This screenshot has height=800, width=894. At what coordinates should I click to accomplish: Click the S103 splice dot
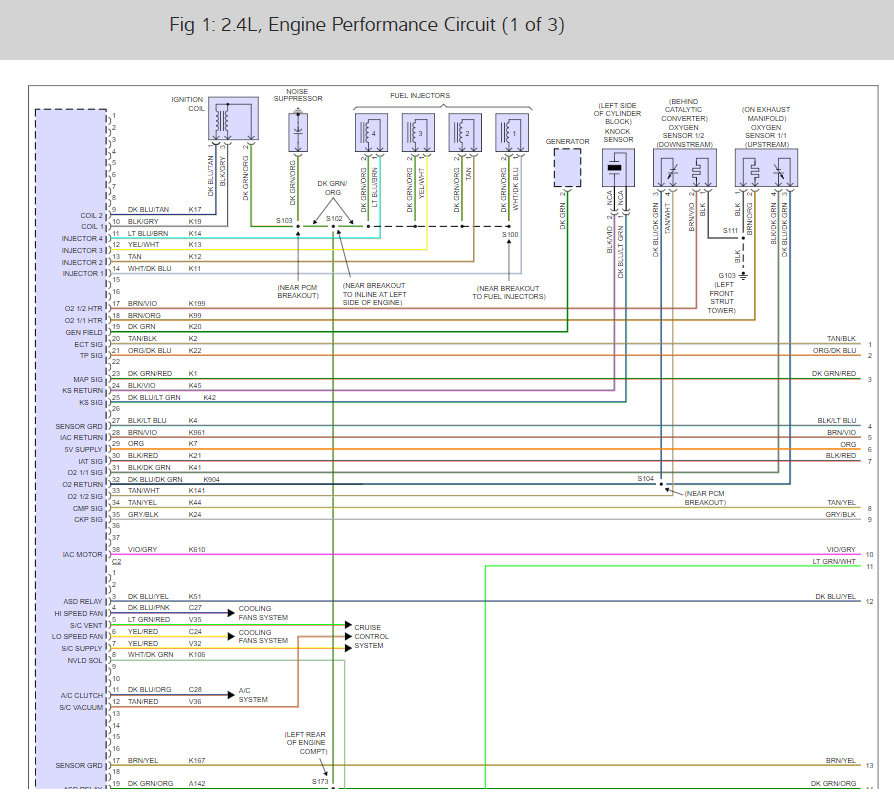[x=298, y=226]
